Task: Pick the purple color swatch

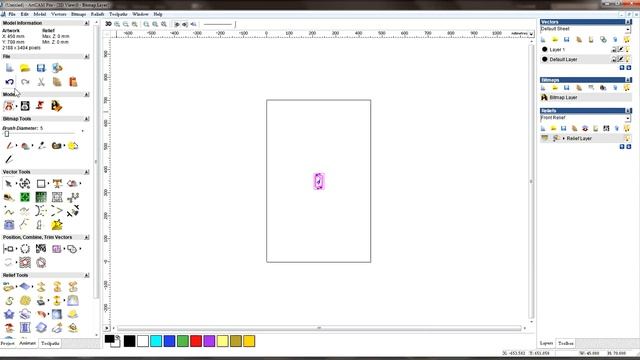Action: point(209,341)
